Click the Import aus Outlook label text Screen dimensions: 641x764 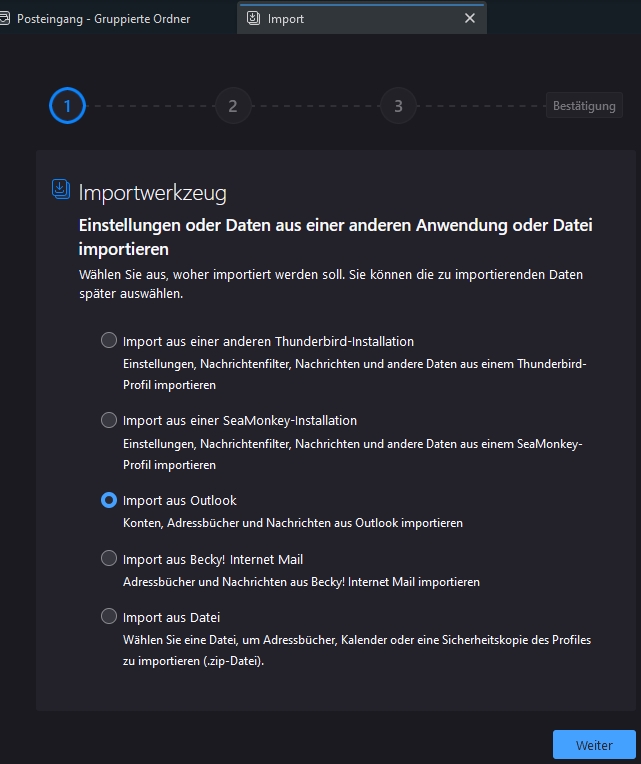click(180, 500)
